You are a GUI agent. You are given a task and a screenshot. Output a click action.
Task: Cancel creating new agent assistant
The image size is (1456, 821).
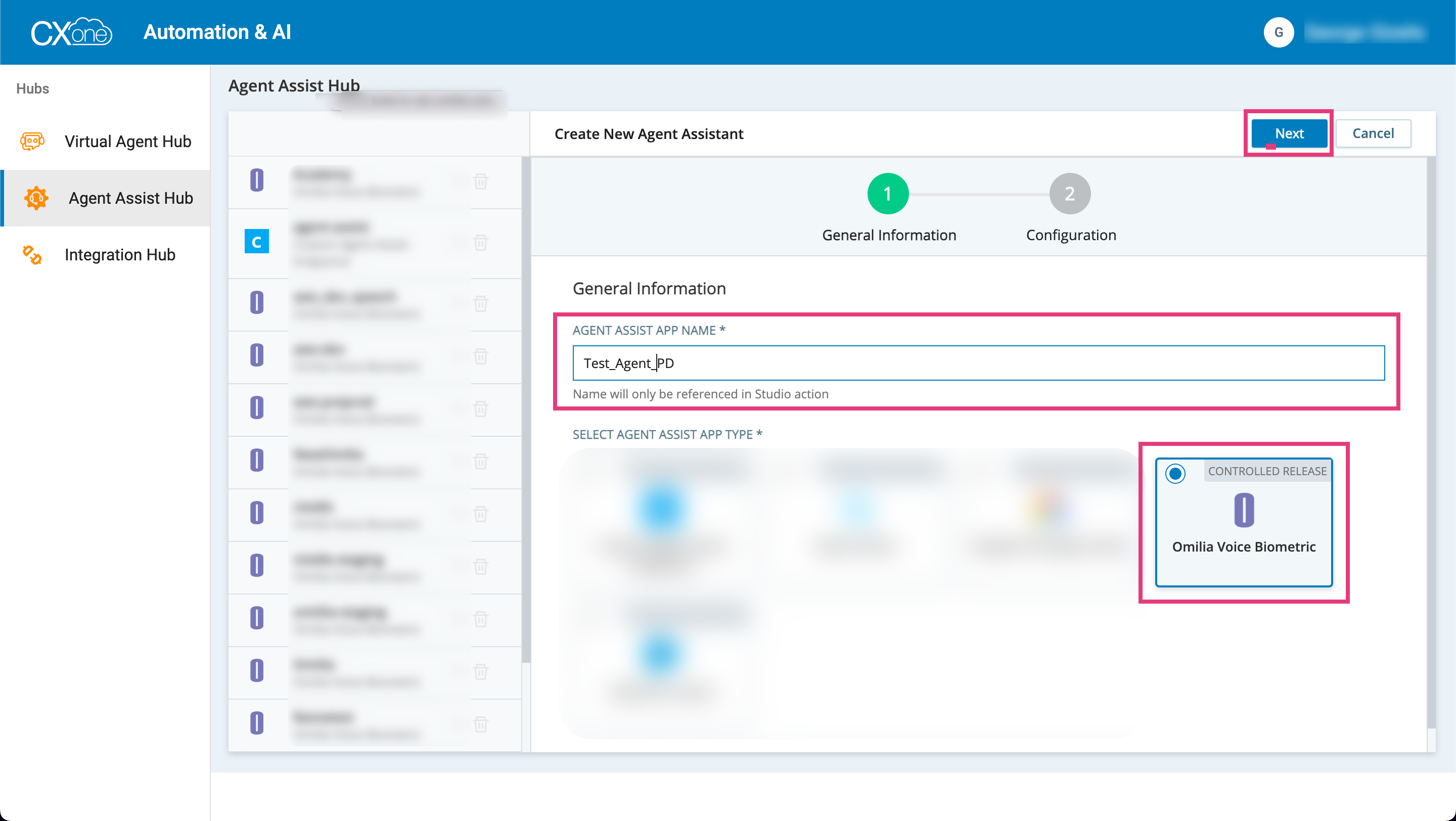[x=1373, y=133]
